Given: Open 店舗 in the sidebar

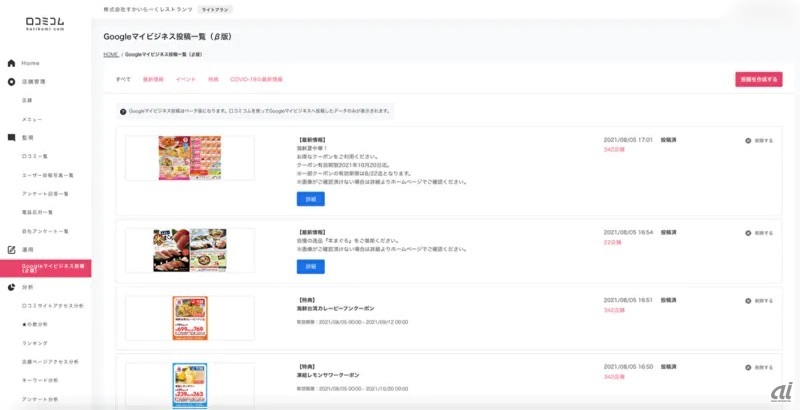Looking at the screenshot, I should click(27, 100).
